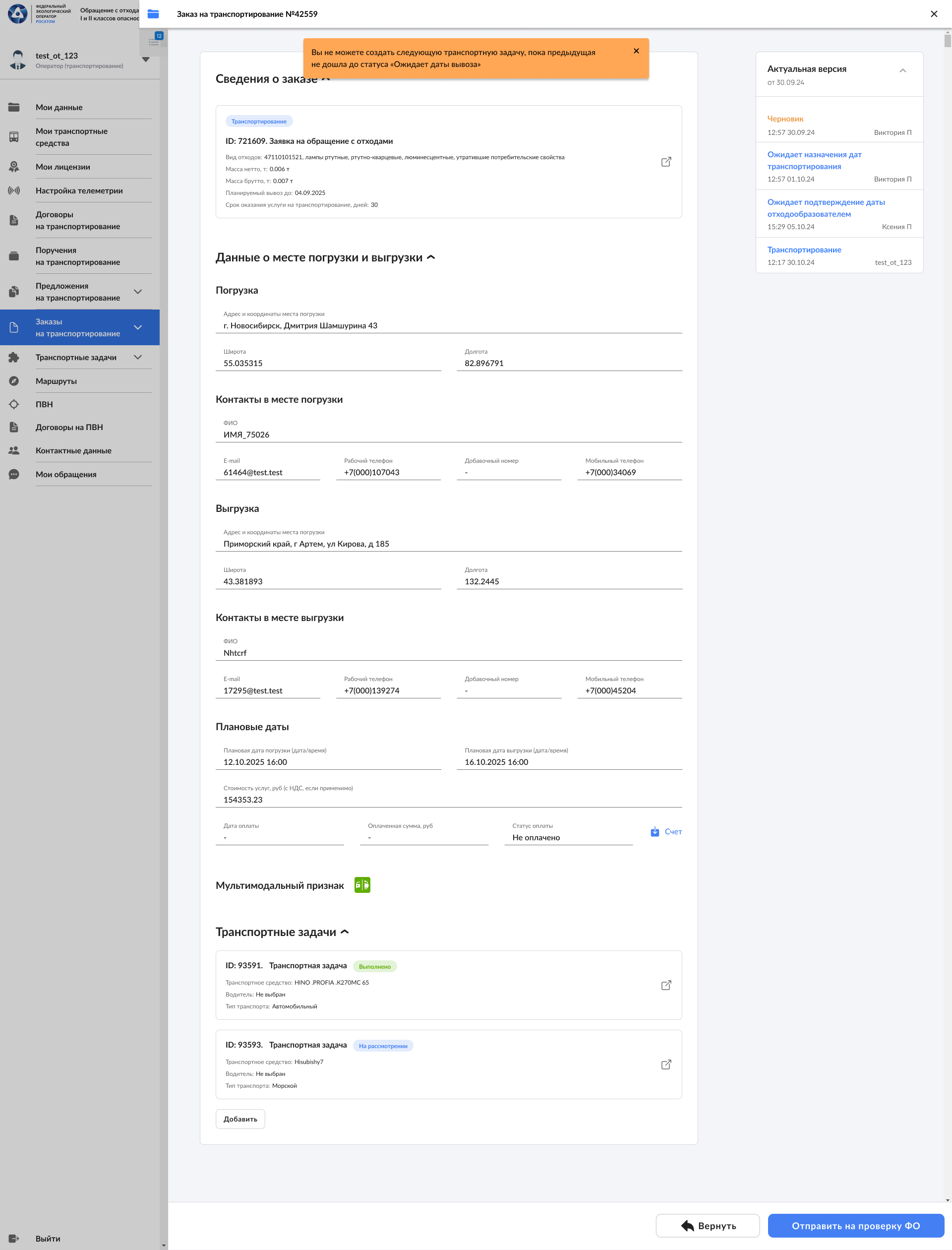Go to Мои лицензии sidebar item

(x=63, y=167)
